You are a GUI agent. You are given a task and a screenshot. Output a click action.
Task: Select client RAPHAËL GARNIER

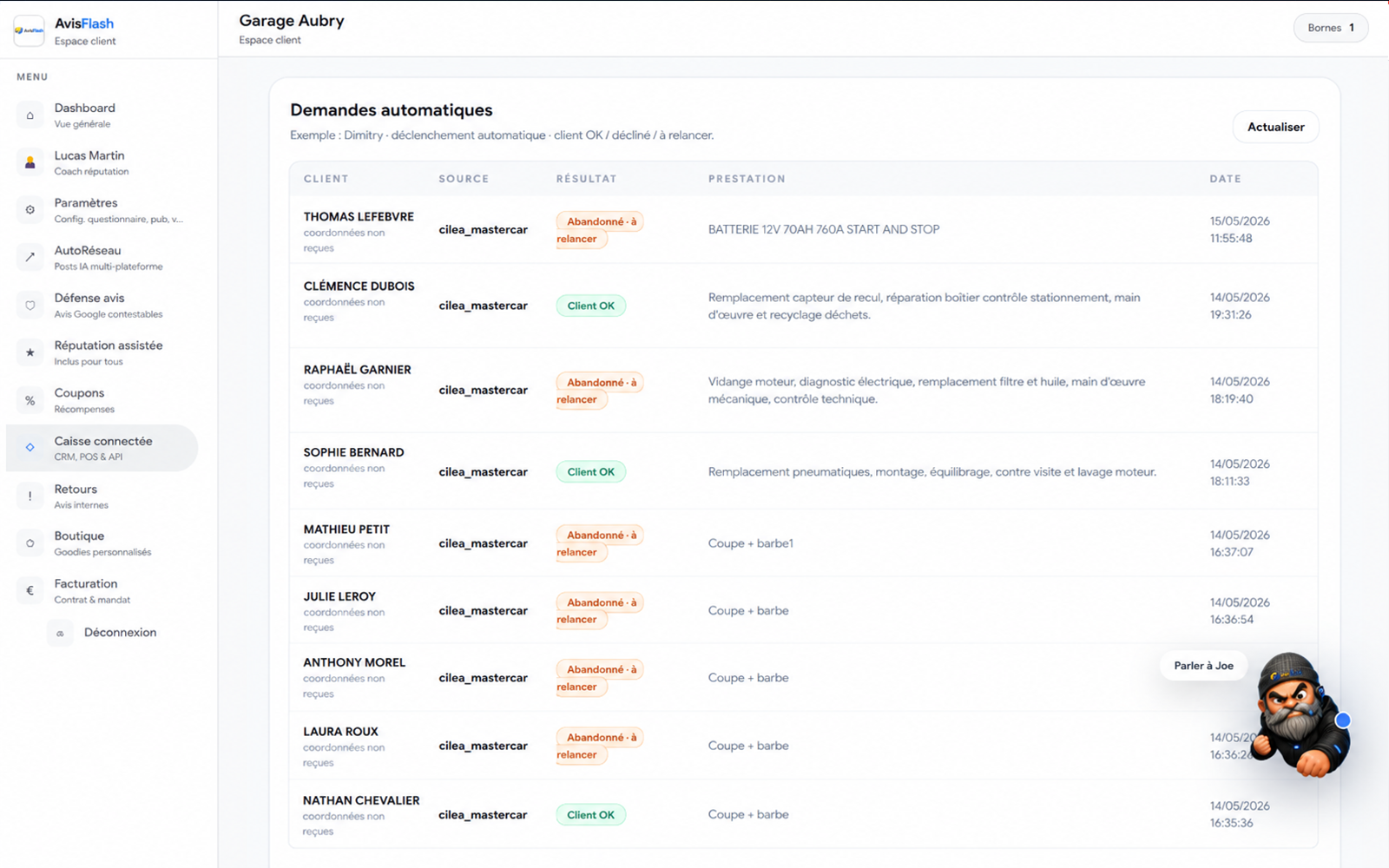tap(357, 370)
